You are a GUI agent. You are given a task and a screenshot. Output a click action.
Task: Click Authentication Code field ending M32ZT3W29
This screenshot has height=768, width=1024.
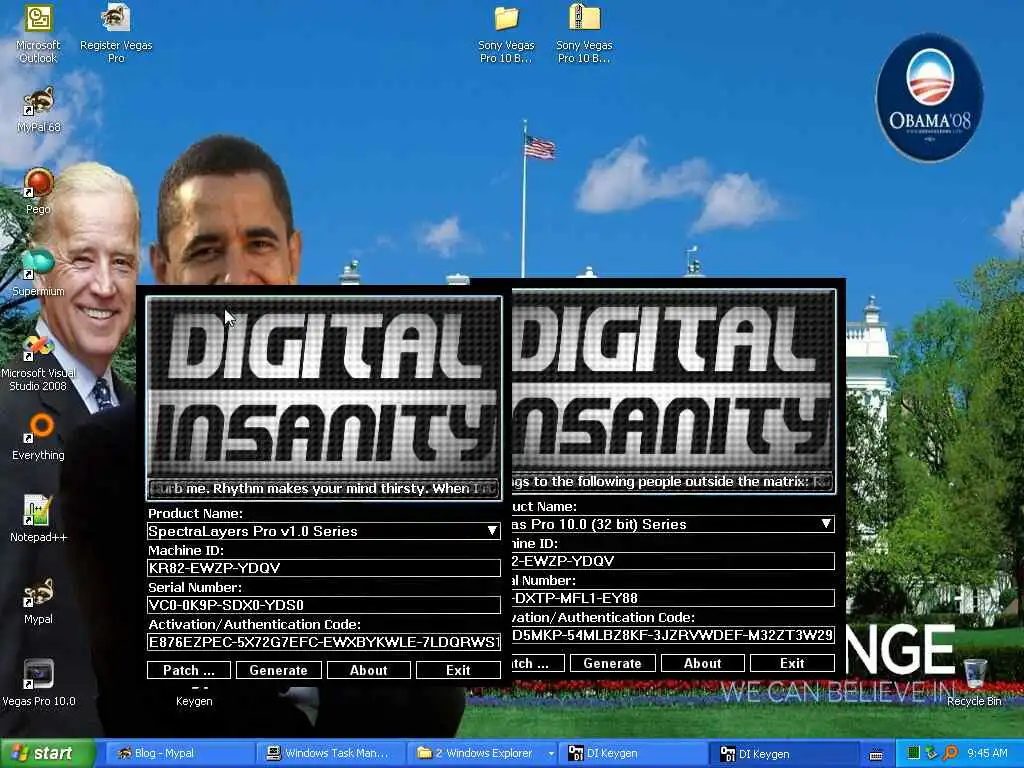[x=673, y=635]
